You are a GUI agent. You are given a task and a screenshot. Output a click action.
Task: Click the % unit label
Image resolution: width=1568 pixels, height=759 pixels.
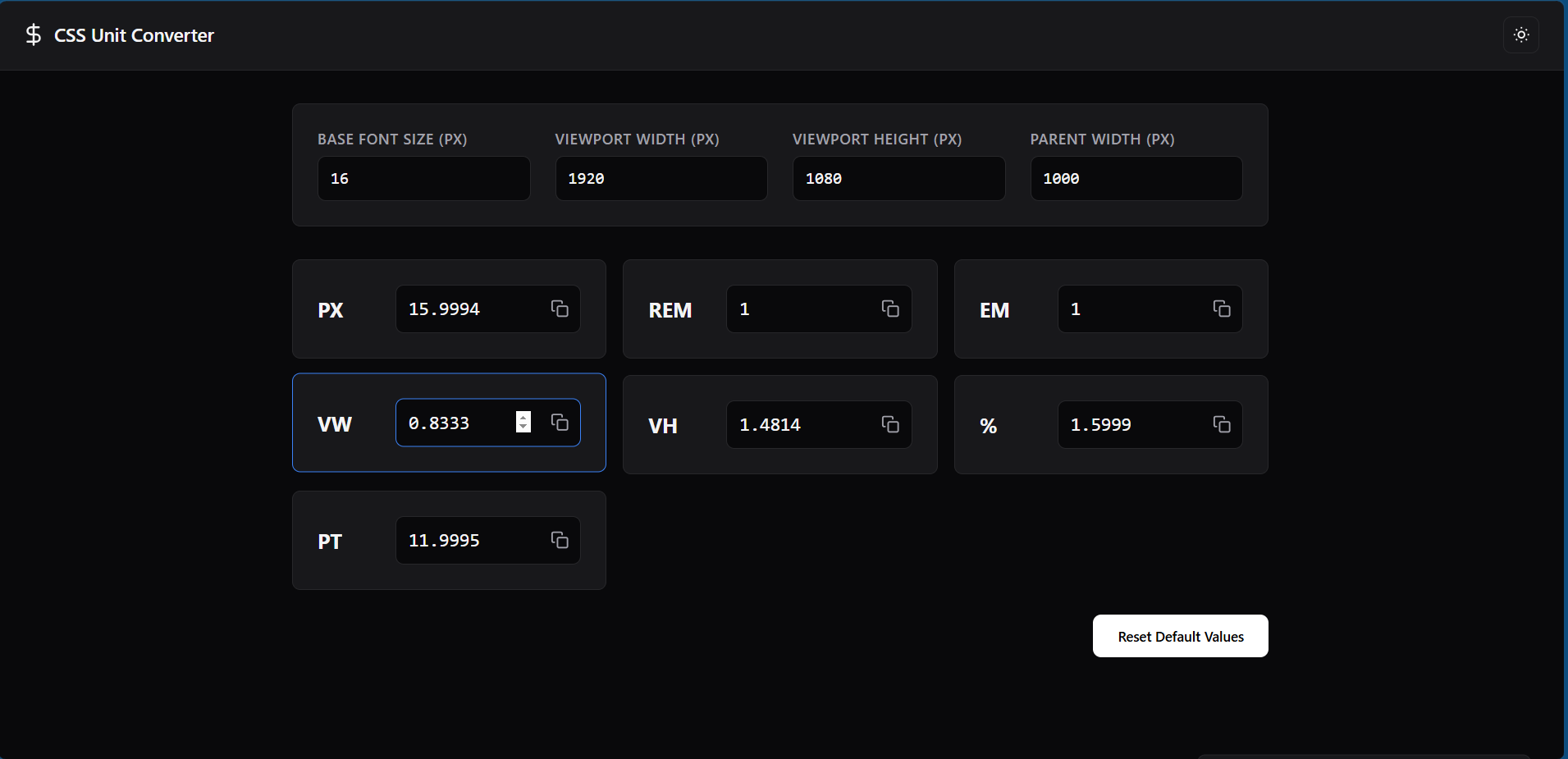click(x=988, y=426)
